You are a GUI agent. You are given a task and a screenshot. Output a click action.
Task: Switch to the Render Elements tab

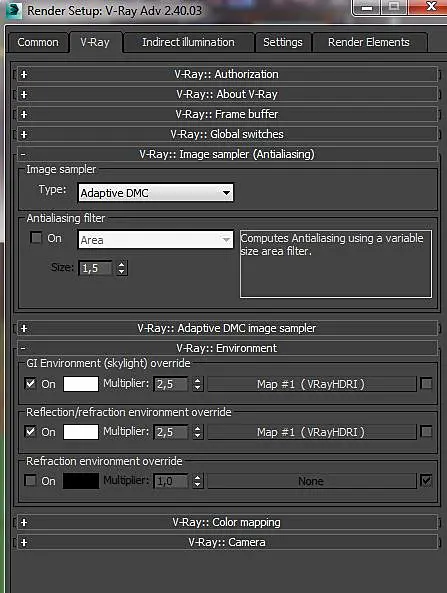(x=369, y=42)
